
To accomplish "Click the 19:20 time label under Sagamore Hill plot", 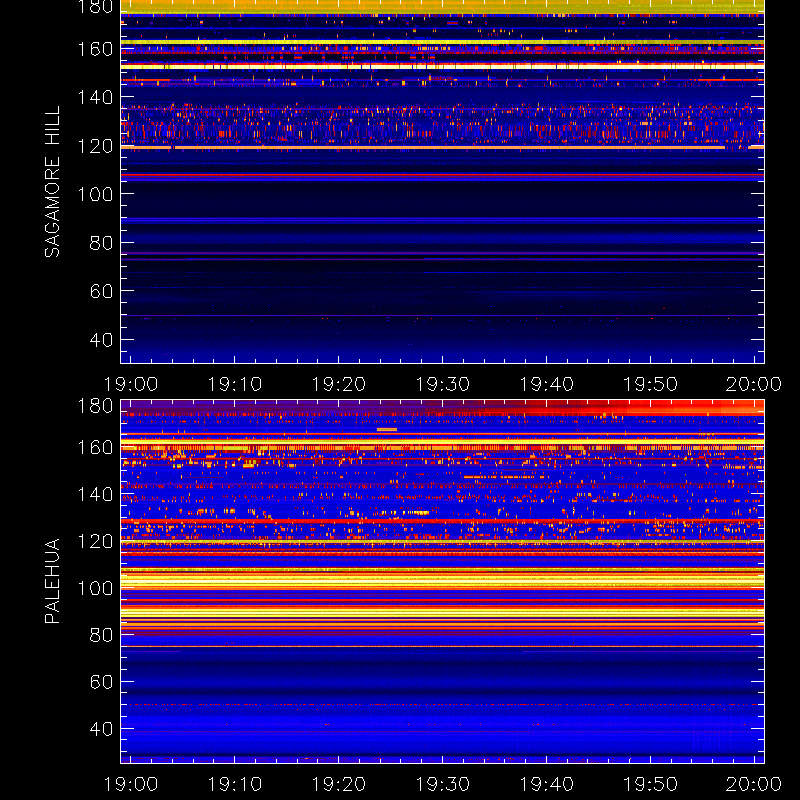I will [339, 384].
